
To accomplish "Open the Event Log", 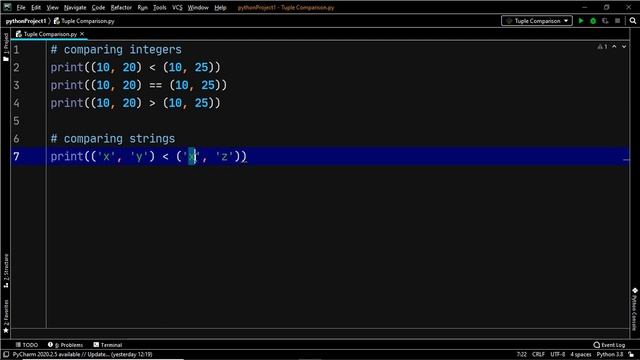I will (x=609, y=345).
